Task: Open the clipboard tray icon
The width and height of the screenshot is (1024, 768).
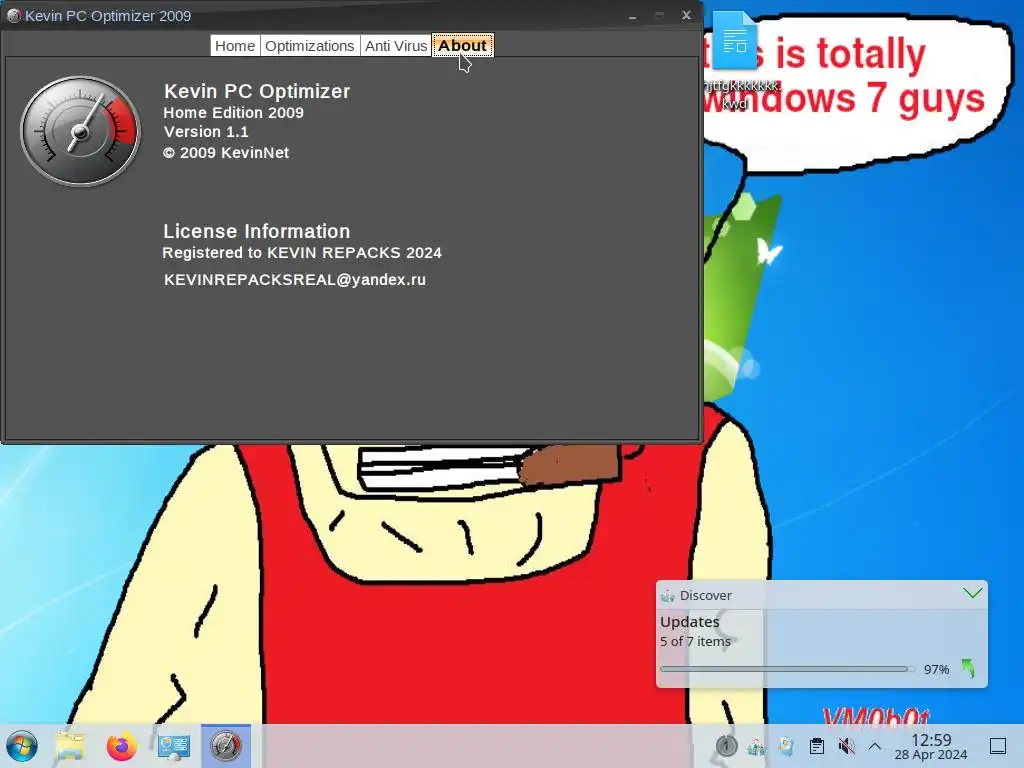Action: click(816, 746)
